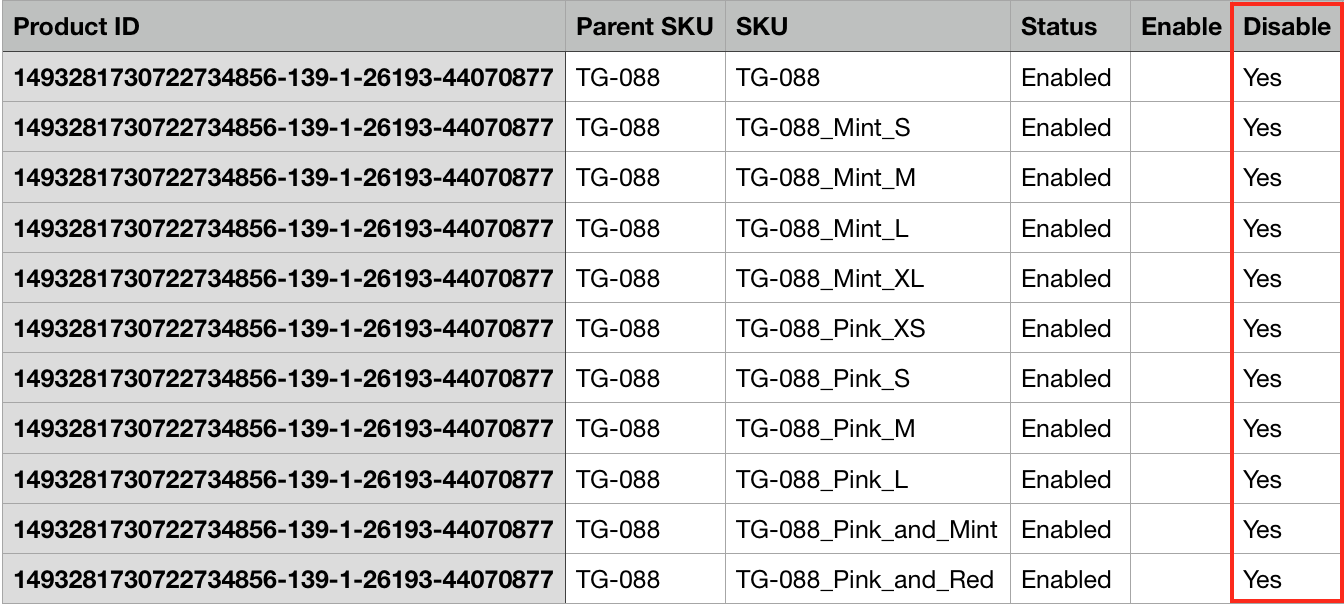This screenshot has height=606, width=1344.
Task: Click the SKU column header
Action: pyautogui.click(x=762, y=27)
